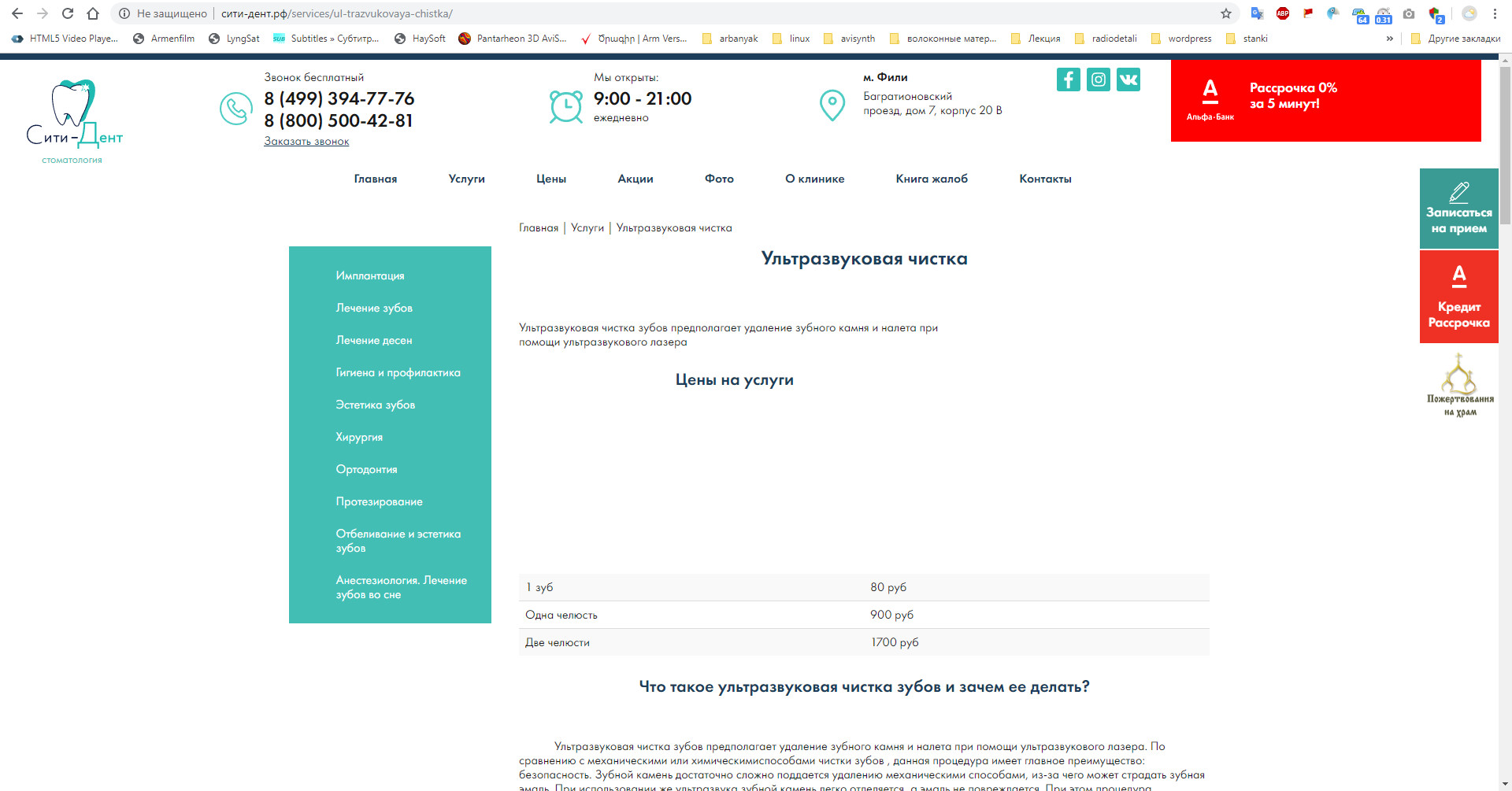Open Другие закладки bookmarks folder
This screenshot has height=791, width=1512.
pos(1456,39)
